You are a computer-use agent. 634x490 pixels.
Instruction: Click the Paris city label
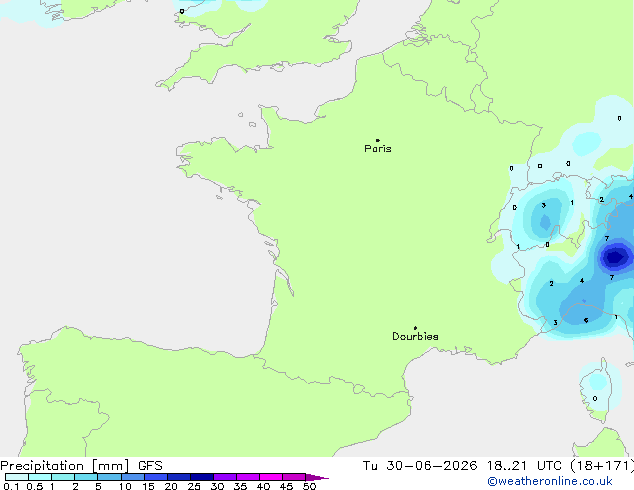click(378, 149)
